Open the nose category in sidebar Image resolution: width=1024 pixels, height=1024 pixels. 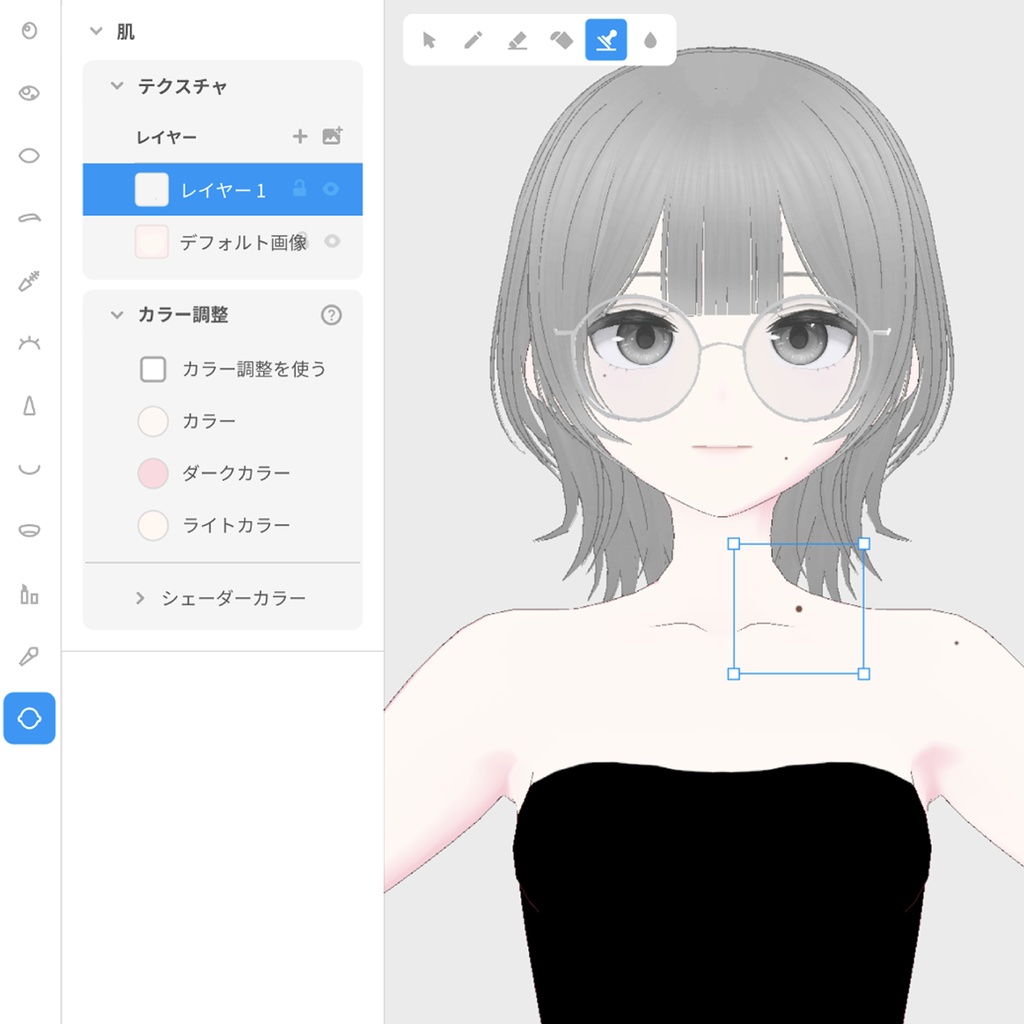29,406
